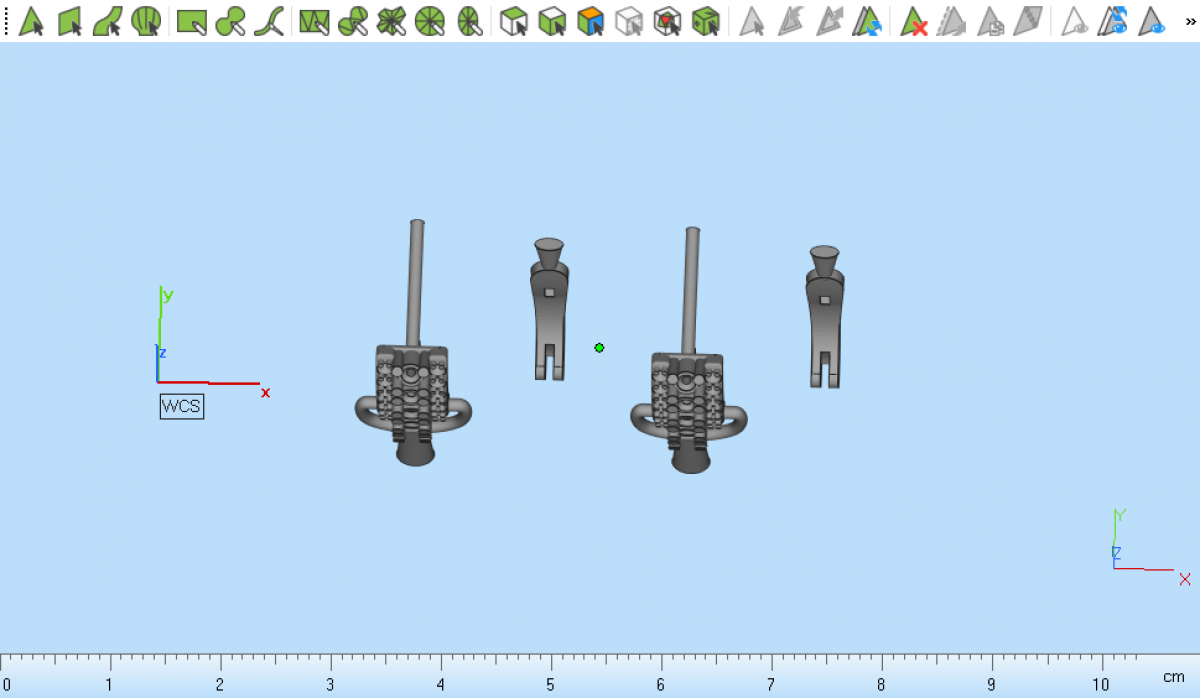Select the Mark Surface tool
Image resolution: width=1200 pixels, height=698 pixels.
point(108,21)
